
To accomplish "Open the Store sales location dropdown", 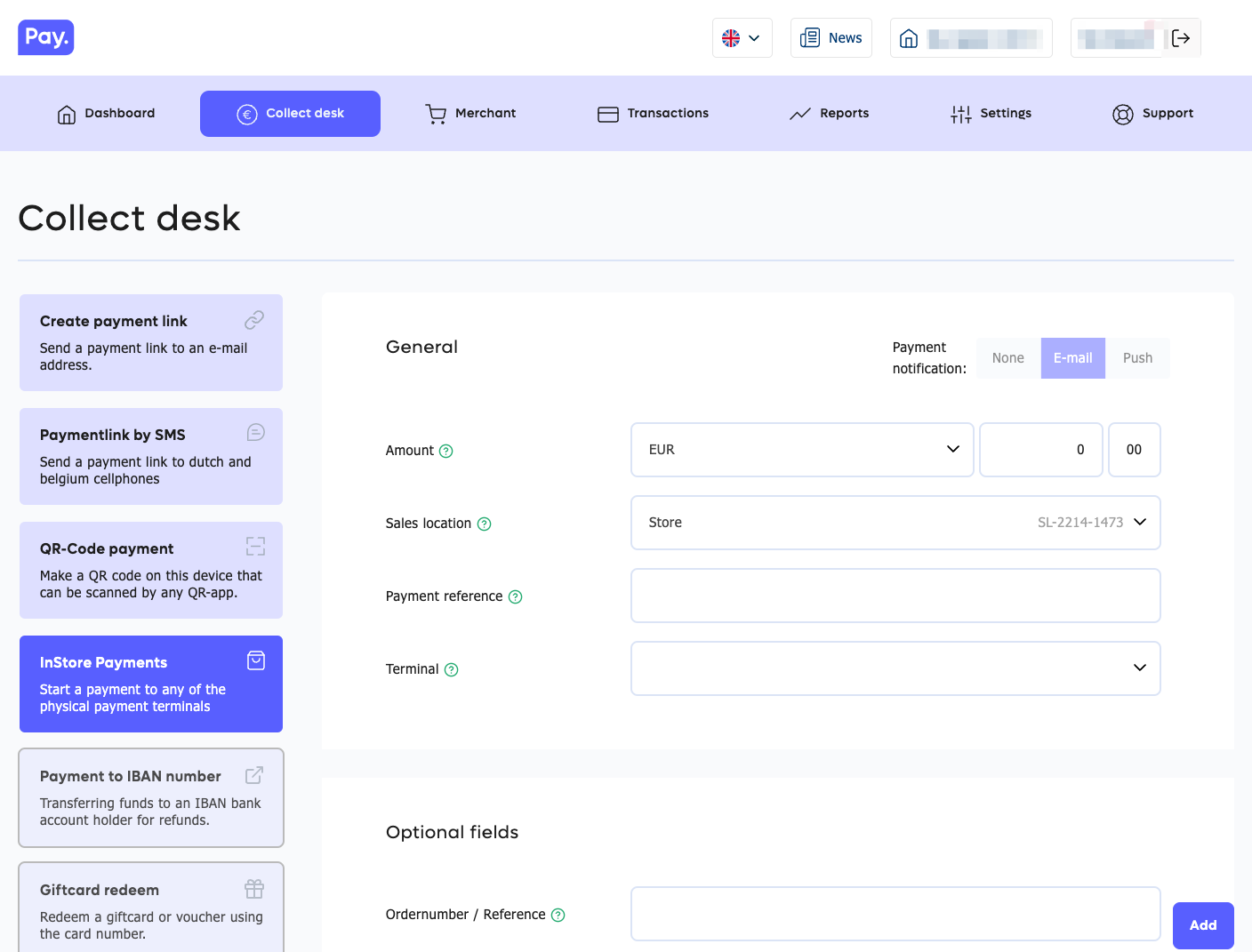I will pos(895,523).
